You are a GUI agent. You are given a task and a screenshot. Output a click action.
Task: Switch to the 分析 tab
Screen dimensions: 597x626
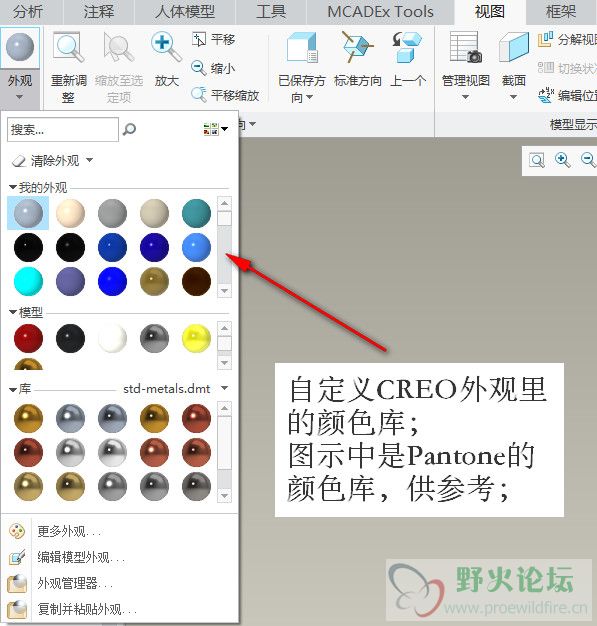(28, 12)
